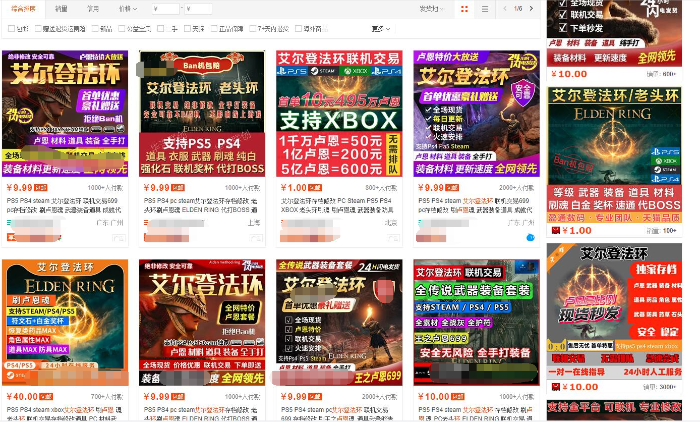The width and height of the screenshot is (700, 422).
Task: Open green 全传说武器装备套装 product image
Action: pyautogui.click(x=476, y=322)
